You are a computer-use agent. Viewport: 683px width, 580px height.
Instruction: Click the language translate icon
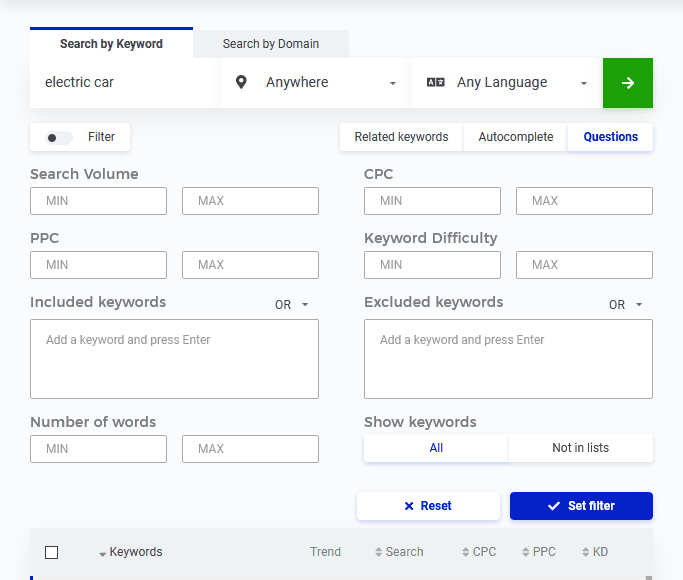(436, 82)
